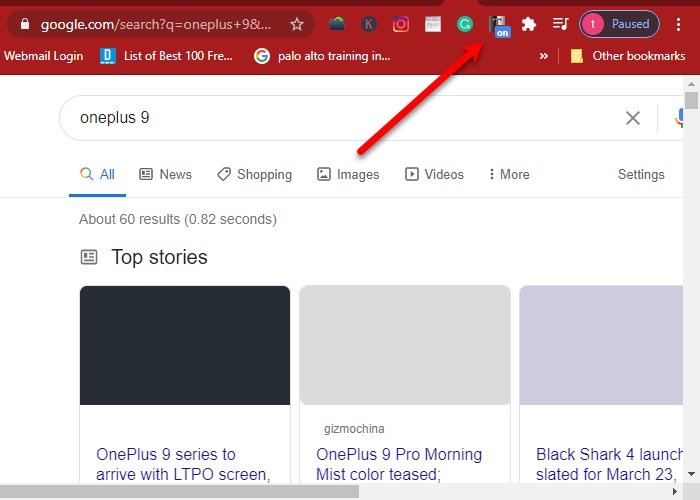Open Chrome three-dot menu
Image resolution: width=700 pixels, height=500 pixels.
678,24
